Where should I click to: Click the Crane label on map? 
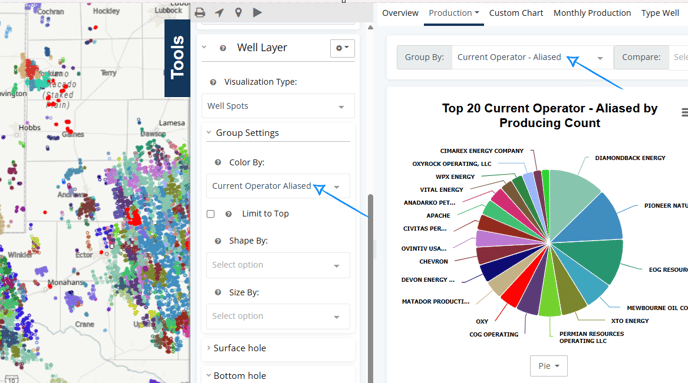(x=84, y=324)
